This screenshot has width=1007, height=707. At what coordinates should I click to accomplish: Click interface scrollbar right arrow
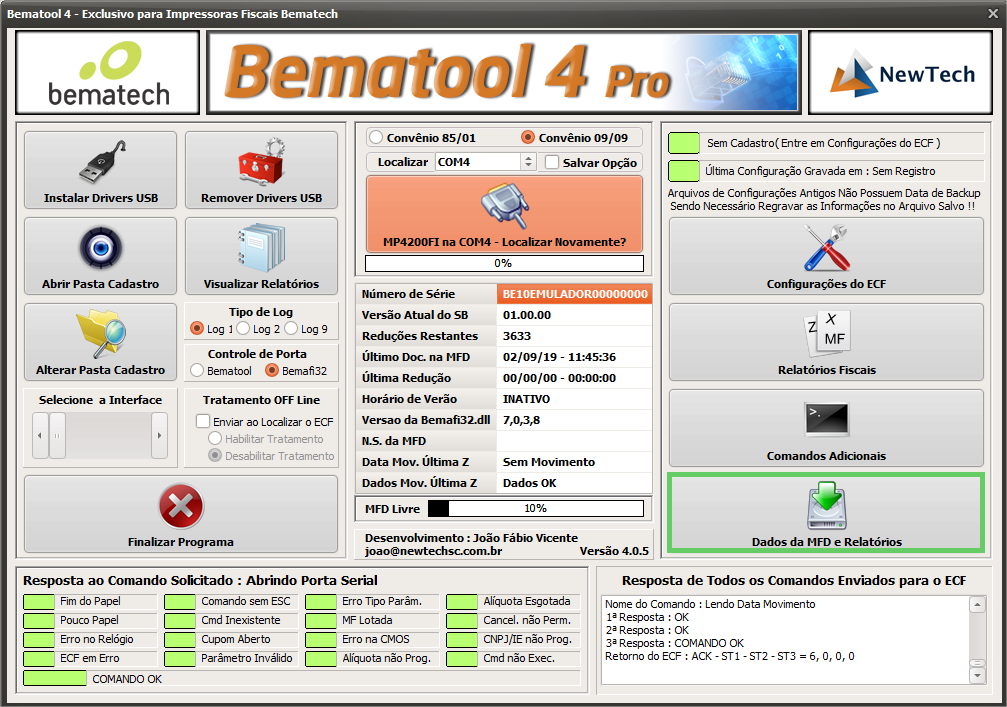159,435
